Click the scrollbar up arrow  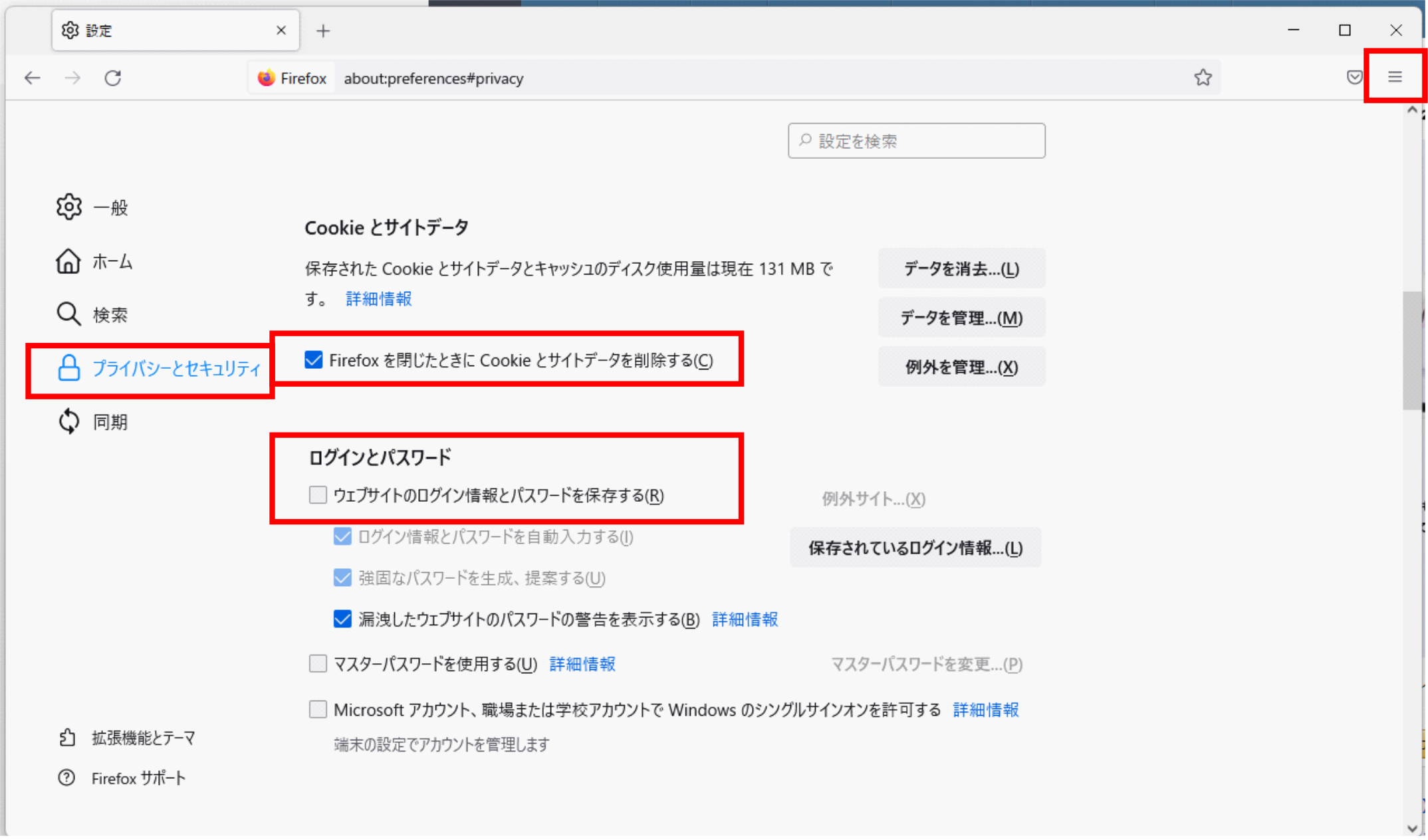(x=1412, y=110)
